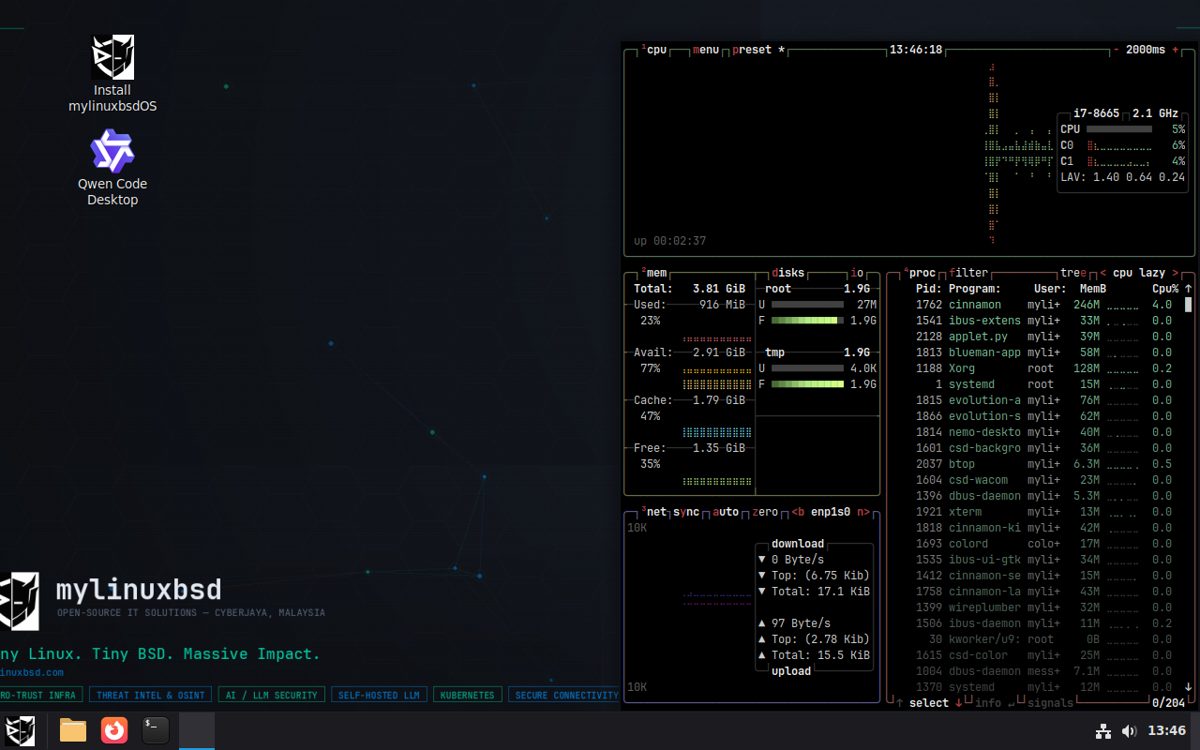Toggle net auto scaling option
1200x750 pixels.
point(726,512)
